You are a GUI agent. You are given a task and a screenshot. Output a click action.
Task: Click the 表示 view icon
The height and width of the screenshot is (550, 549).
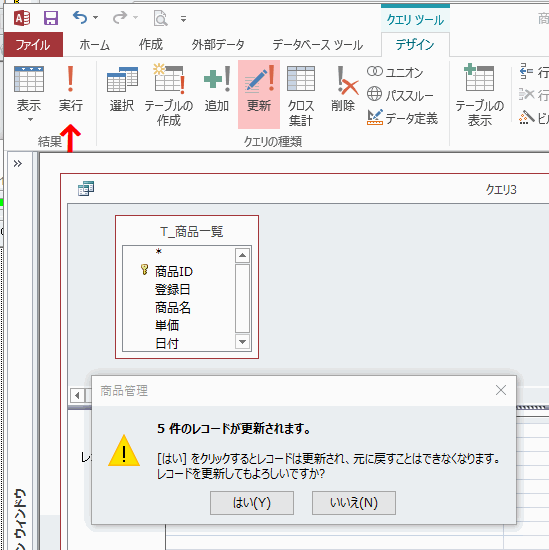(29, 79)
